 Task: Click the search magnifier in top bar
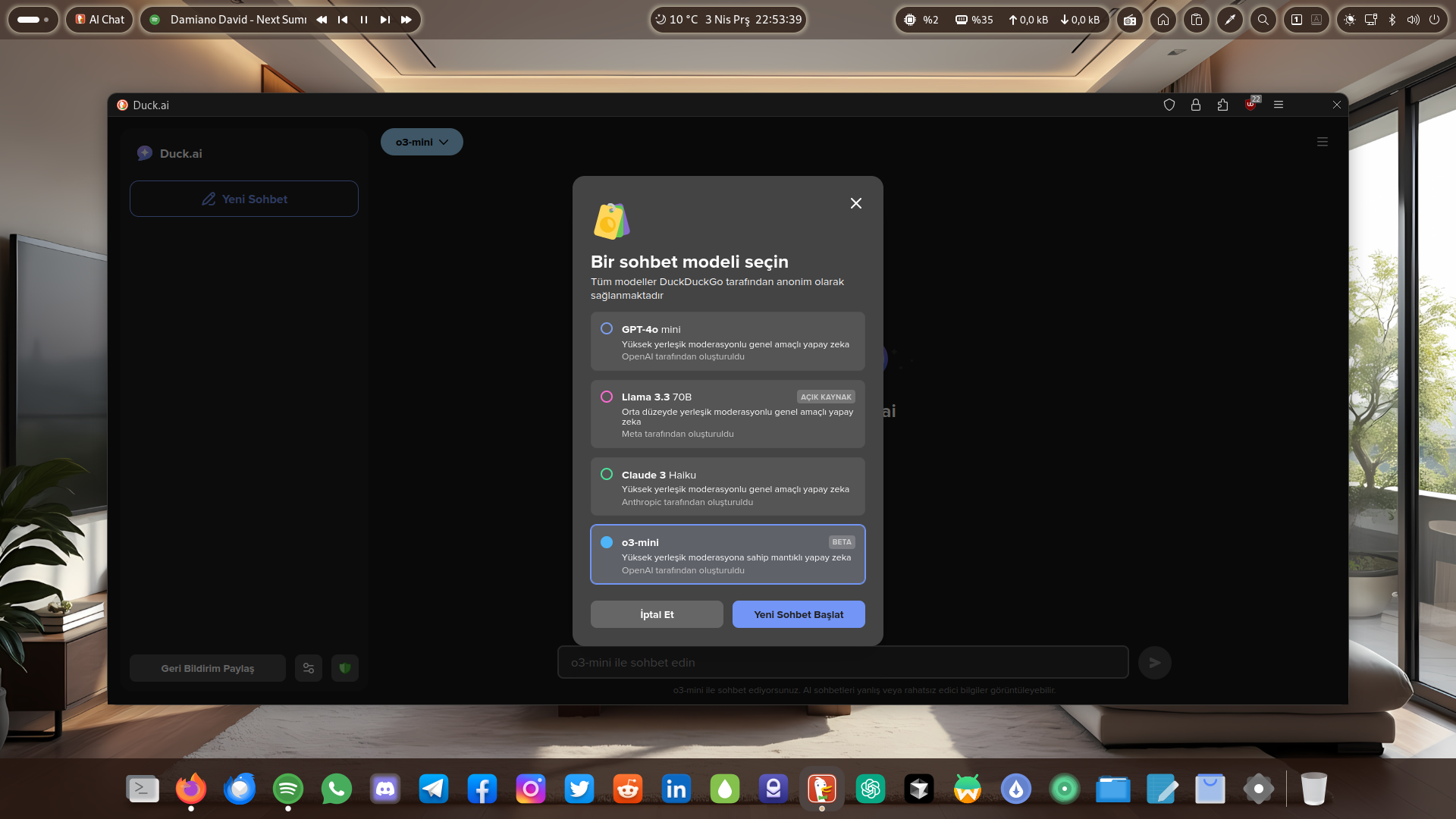click(x=1263, y=20)
